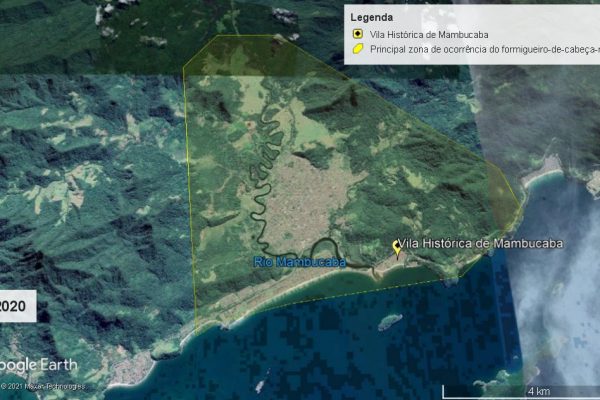Click the Vila Histórica square legend icon

[x=357, y=33]
